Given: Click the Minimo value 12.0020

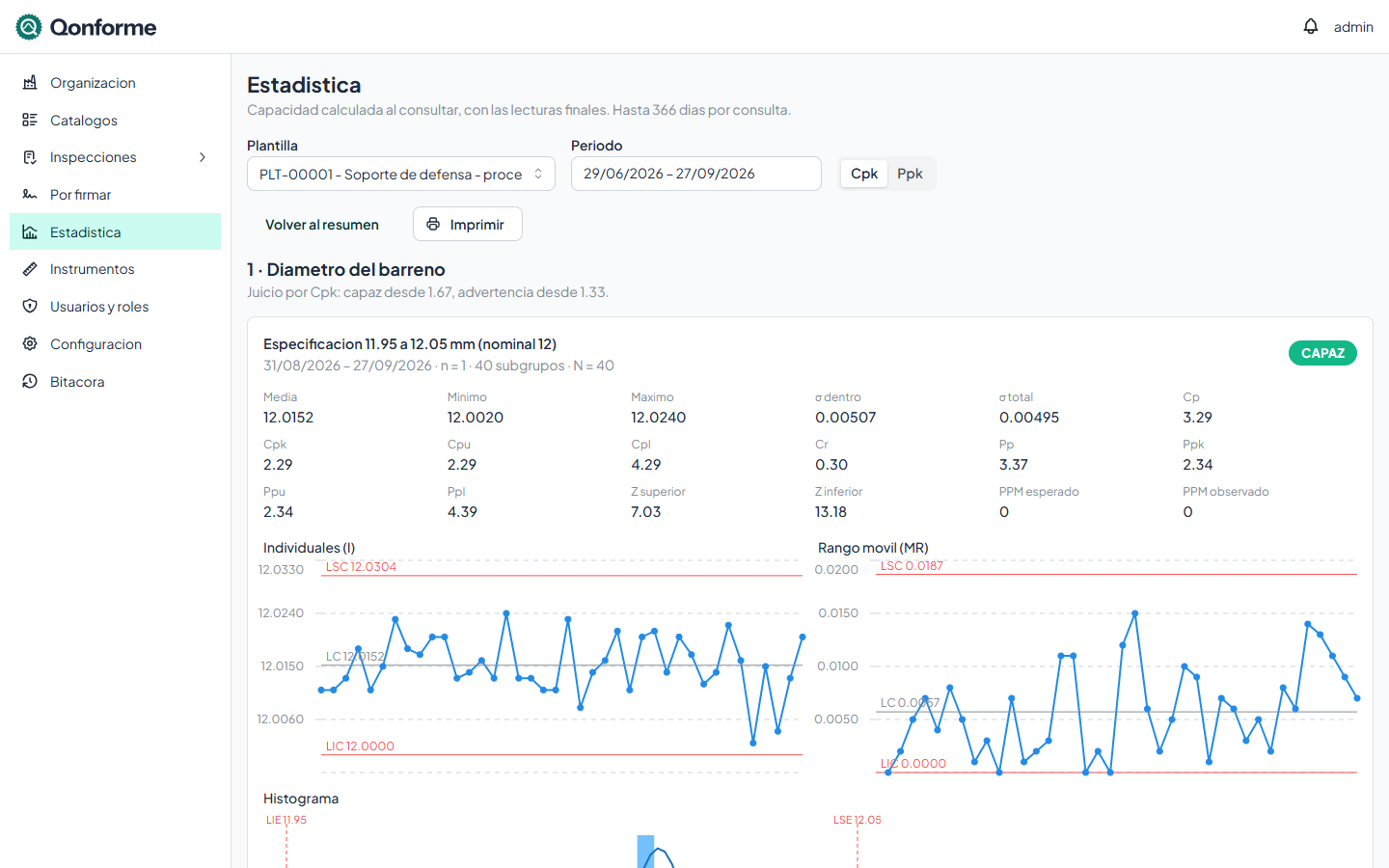Looking at the screenshot, I should [x=476, y=418].
